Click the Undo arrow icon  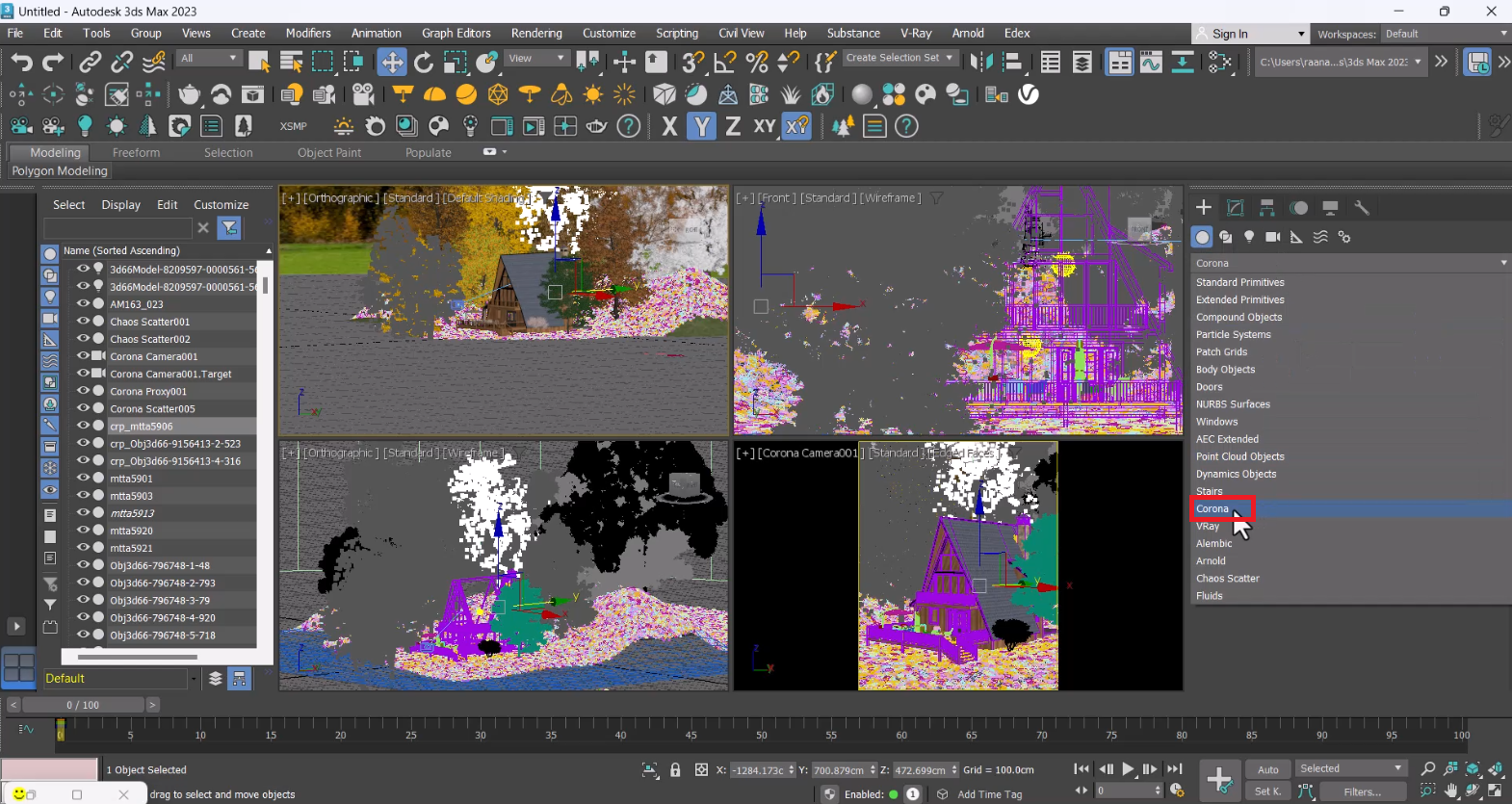21,63
